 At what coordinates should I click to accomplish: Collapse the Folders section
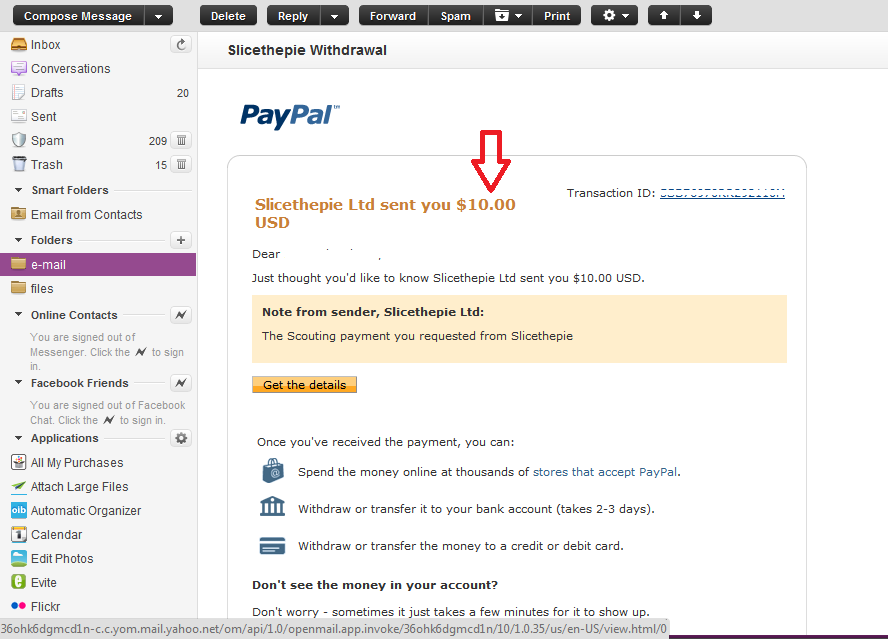19,240
